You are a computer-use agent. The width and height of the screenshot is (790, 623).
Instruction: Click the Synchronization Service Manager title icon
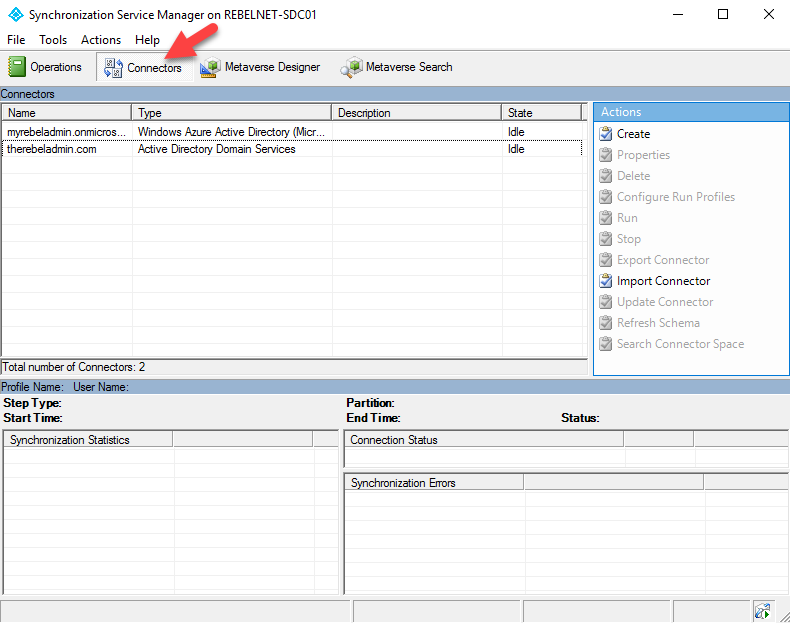tap(16, 15)
